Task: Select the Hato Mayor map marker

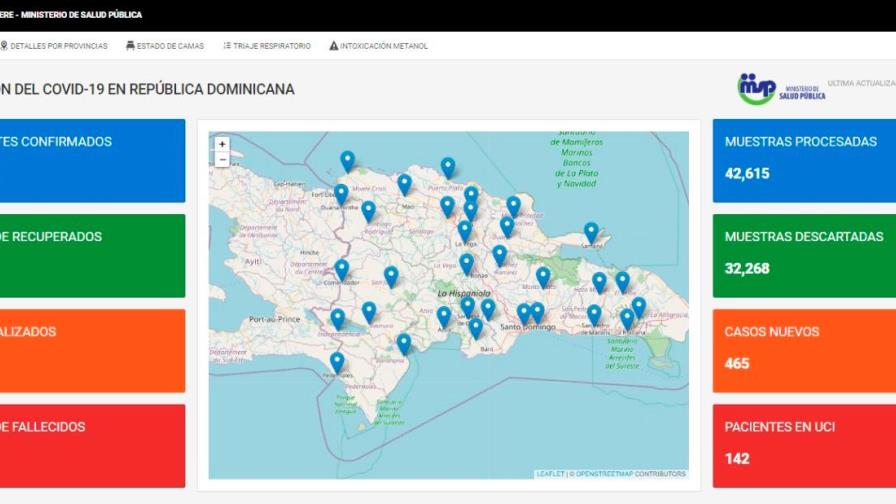Action: 599,283
